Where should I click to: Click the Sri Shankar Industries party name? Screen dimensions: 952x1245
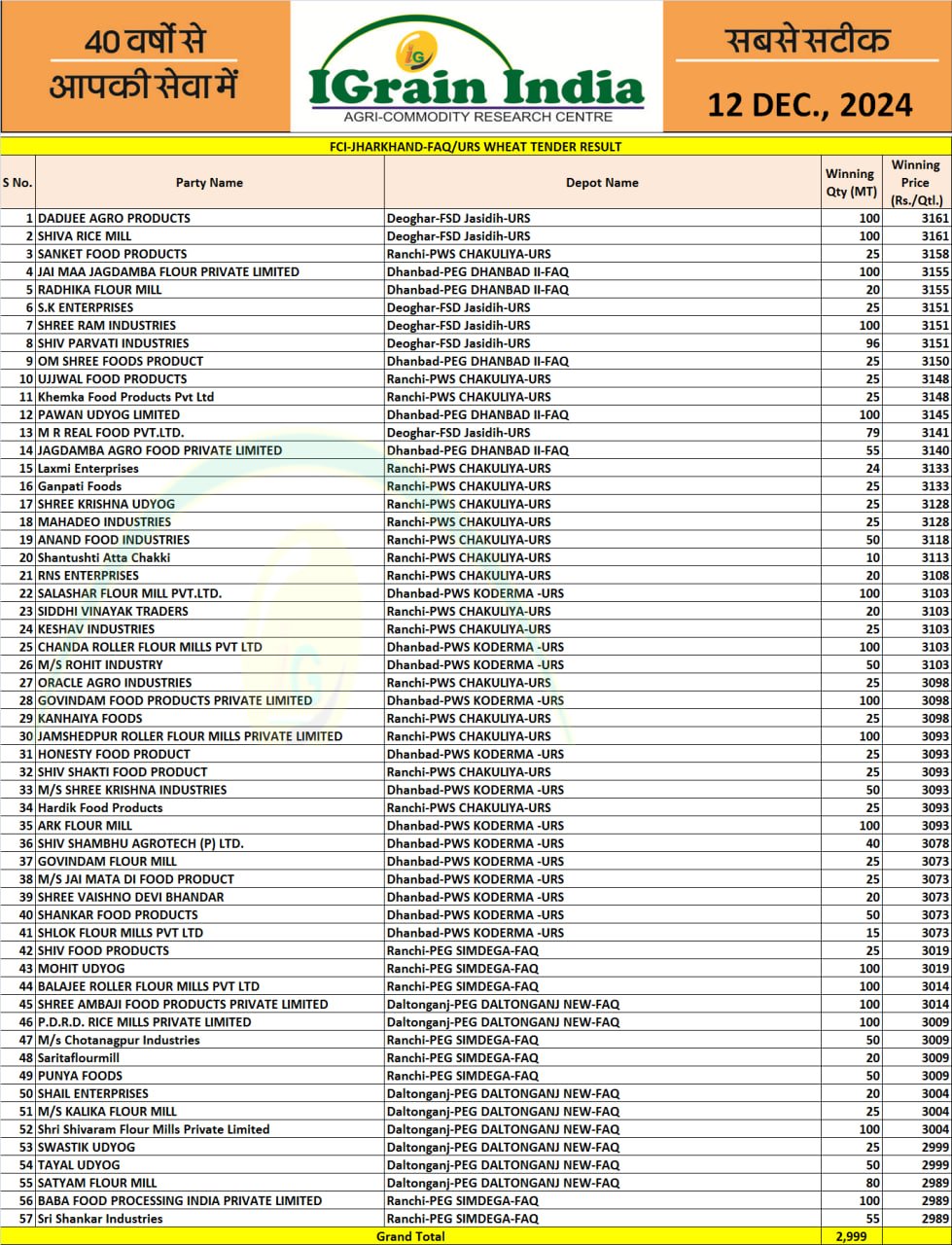100,1219
